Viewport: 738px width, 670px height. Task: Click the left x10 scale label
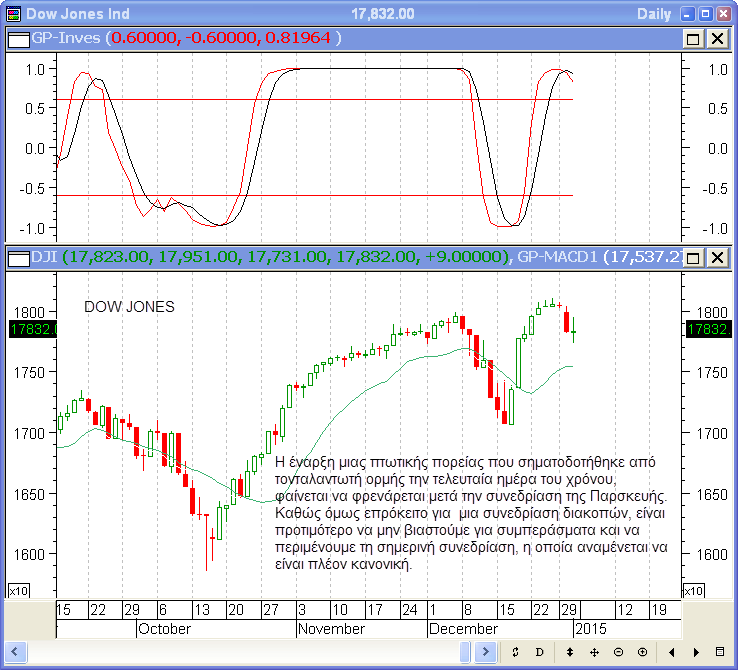[x=19, y=590]
